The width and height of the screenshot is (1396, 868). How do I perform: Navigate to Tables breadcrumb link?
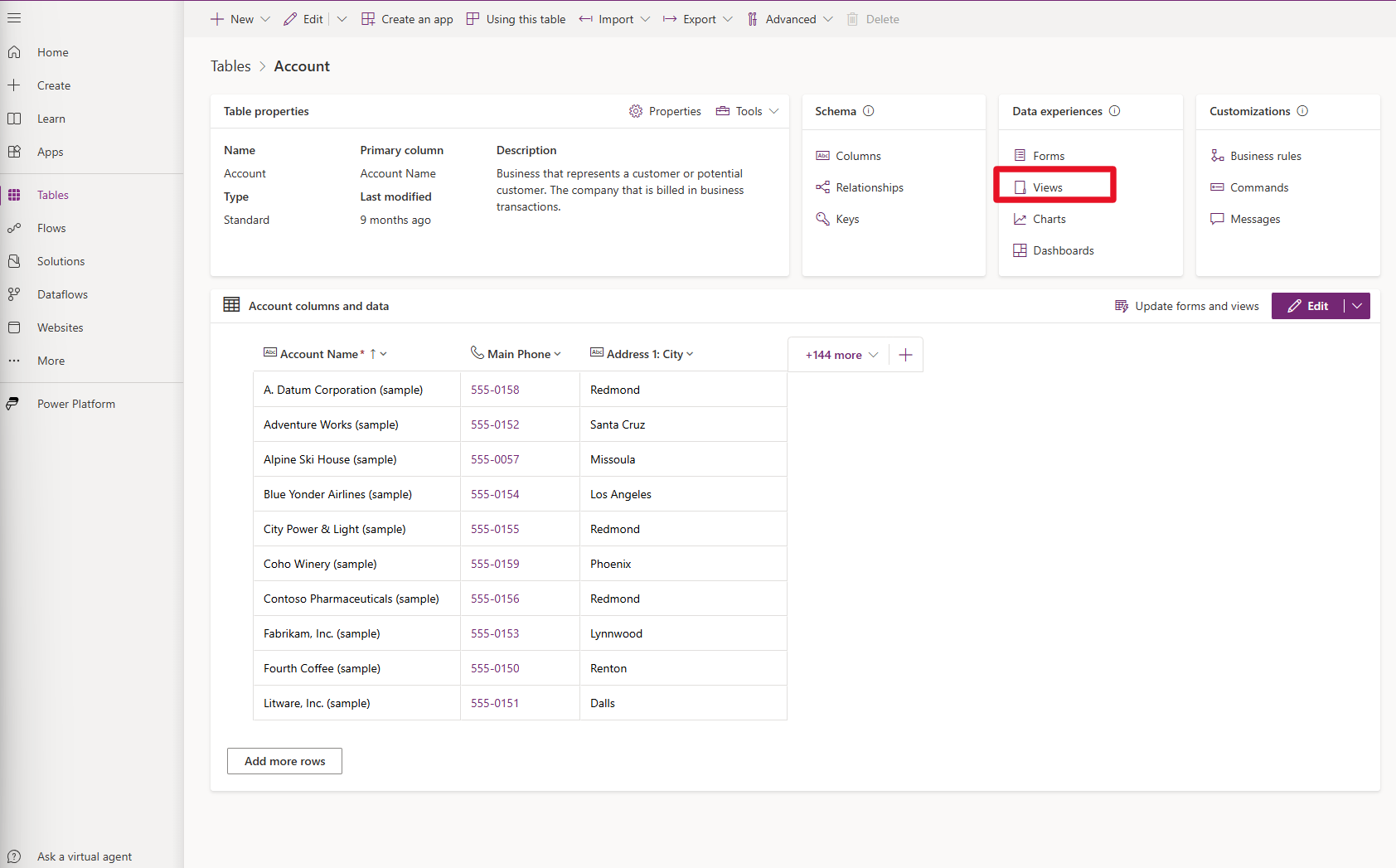[x=230, y=66]
